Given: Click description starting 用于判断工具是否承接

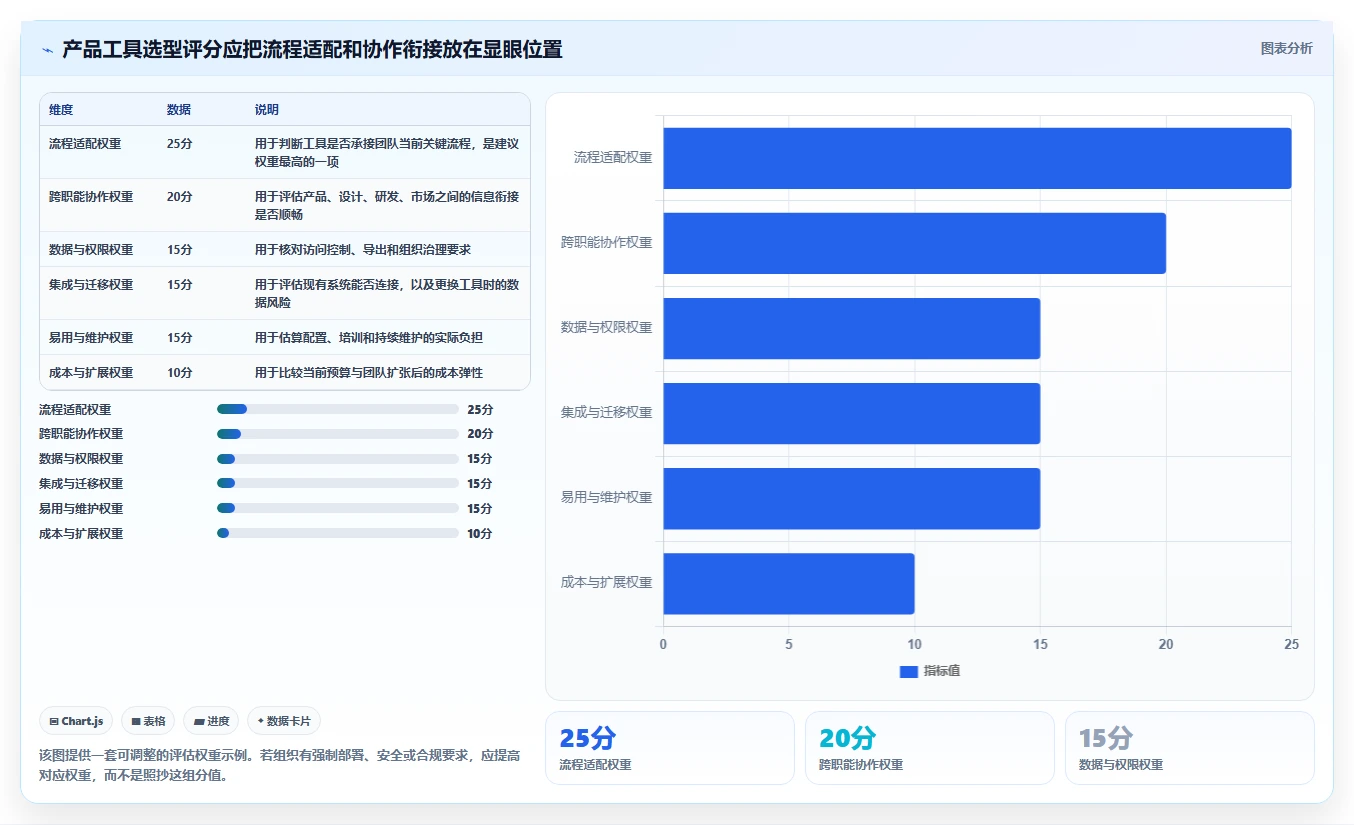Looking at the screenshot, I should pos(387,152).
